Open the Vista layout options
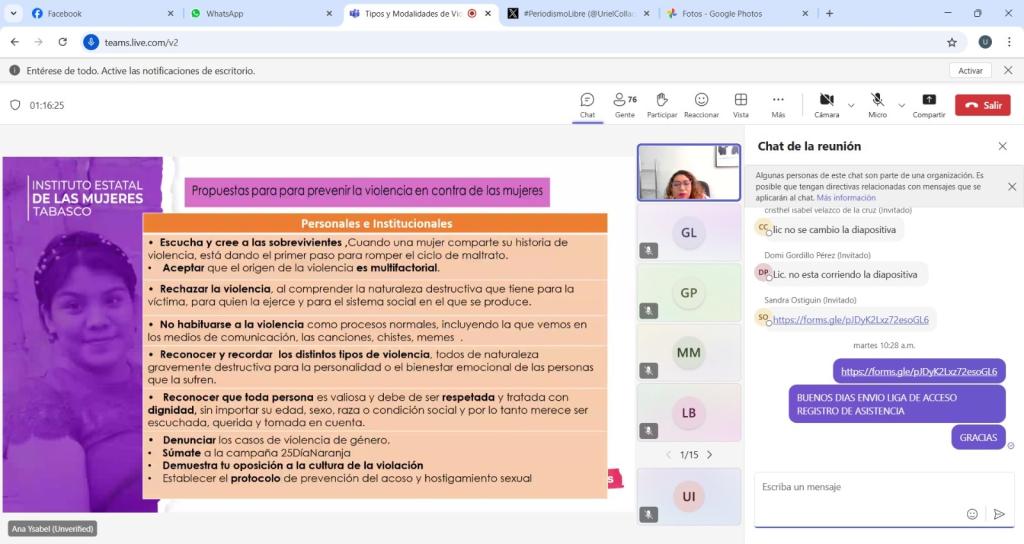This screenshot has height=544, width=1024. [x=741, y=100]
